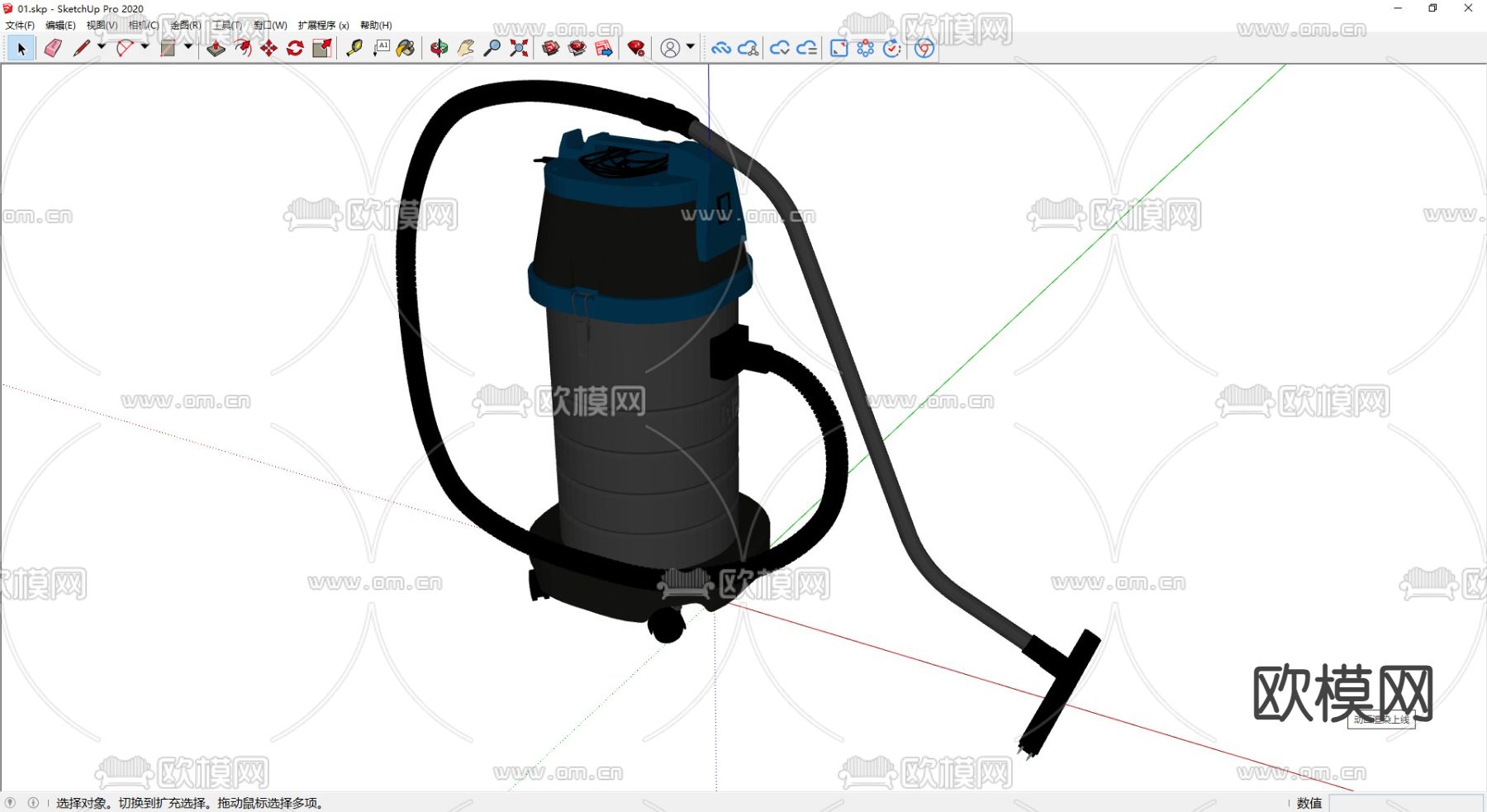This screenshot has width=1487, height=812.
Task: Select the Rotate tool
Action: [x=295, y=49]
